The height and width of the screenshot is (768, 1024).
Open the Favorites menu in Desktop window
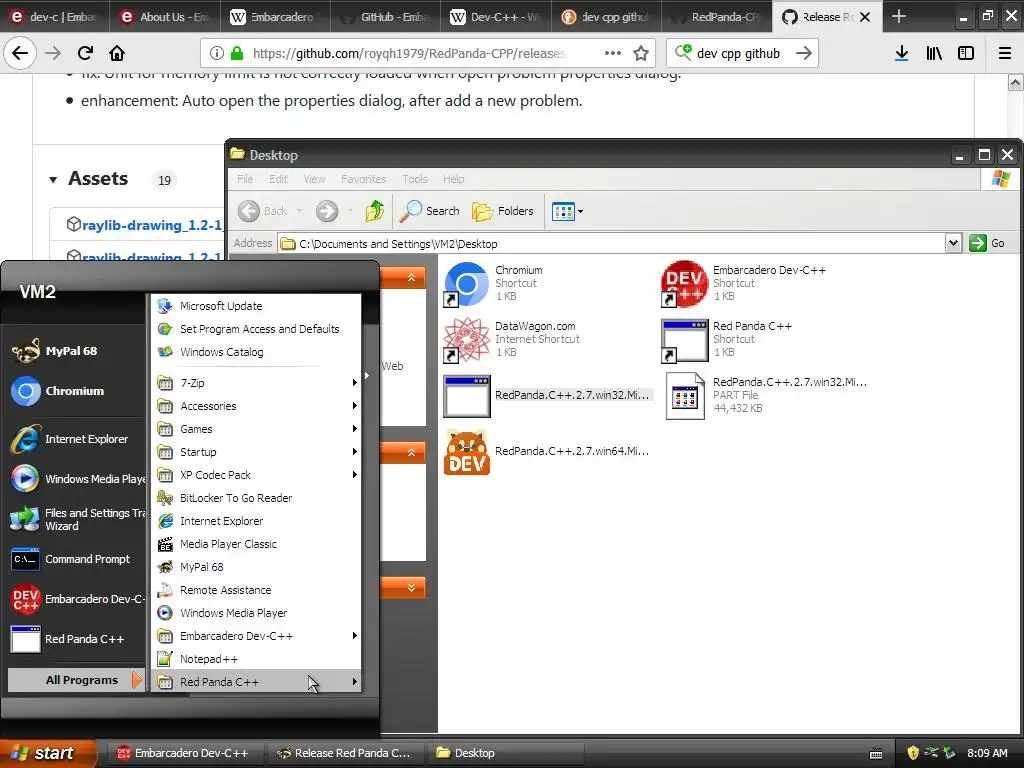coord(363,179)
